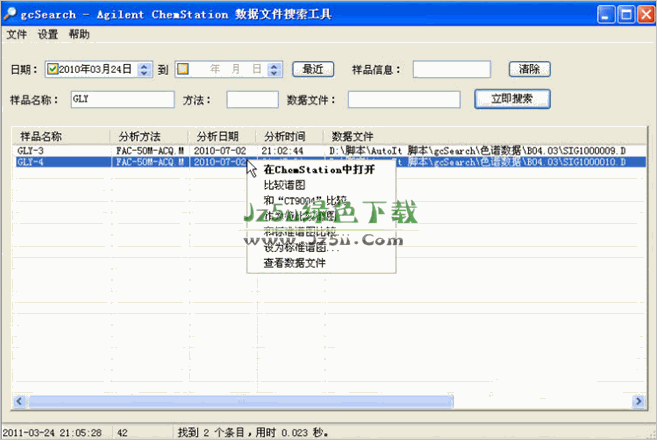Select the GLY-4 row
Image resolution: width=657 pixels, height=440 pixels.
point(330,162)
